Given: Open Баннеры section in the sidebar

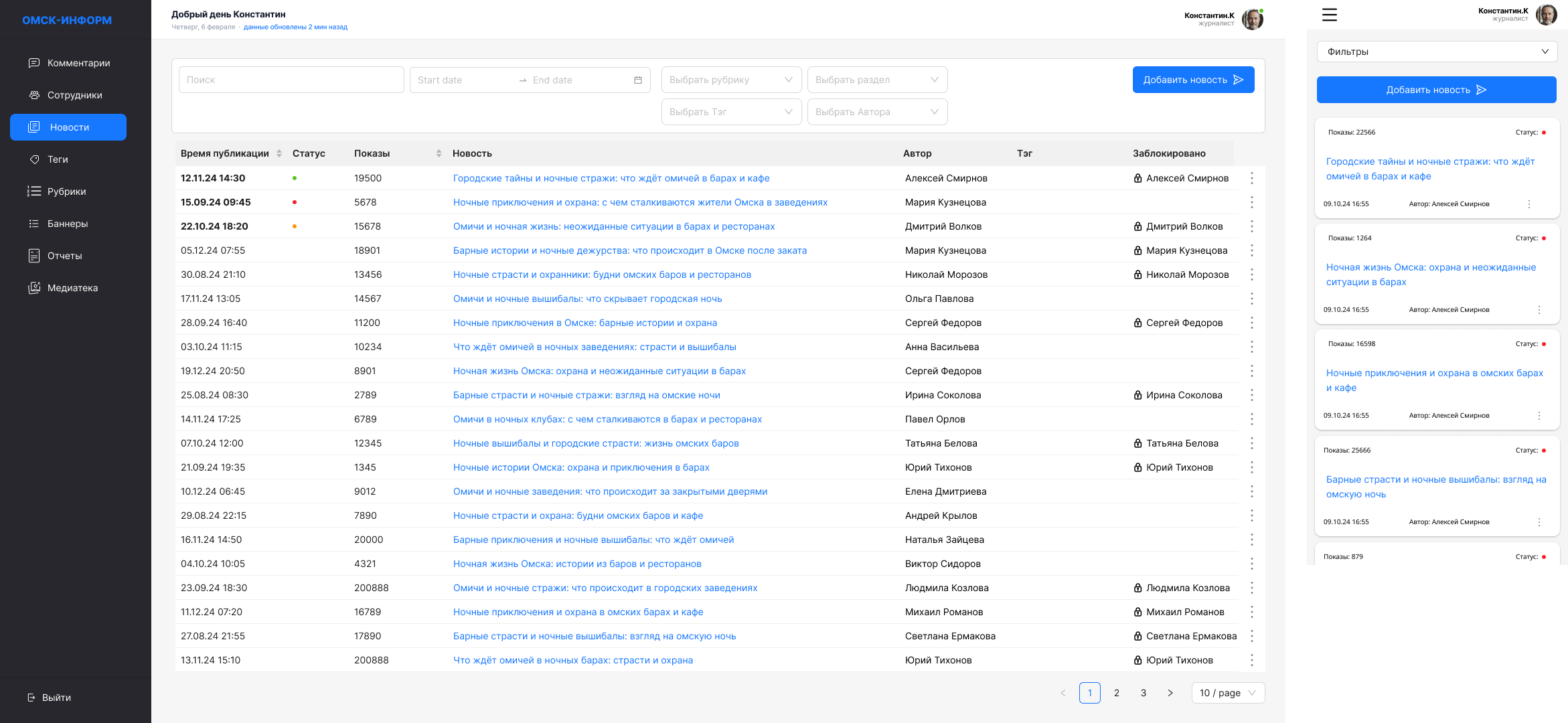Looking at the screenshot, I should (67, 224).
